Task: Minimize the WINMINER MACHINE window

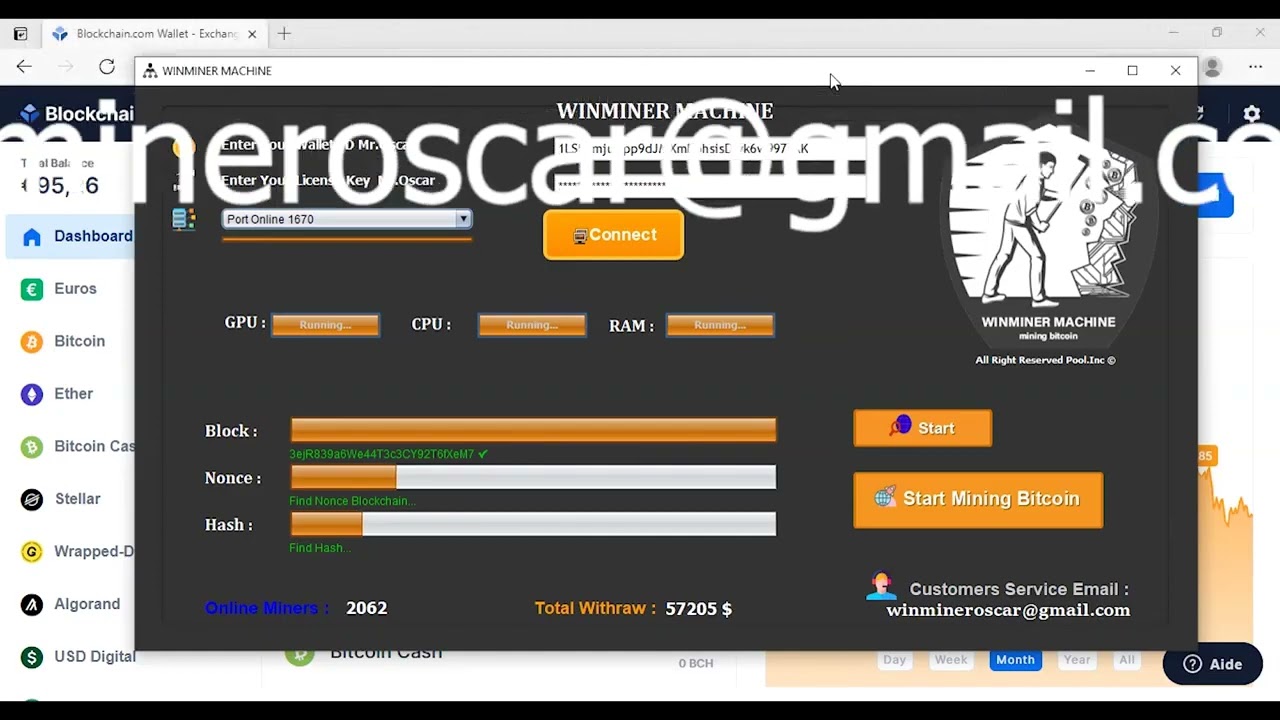Action: (1090, 71)
